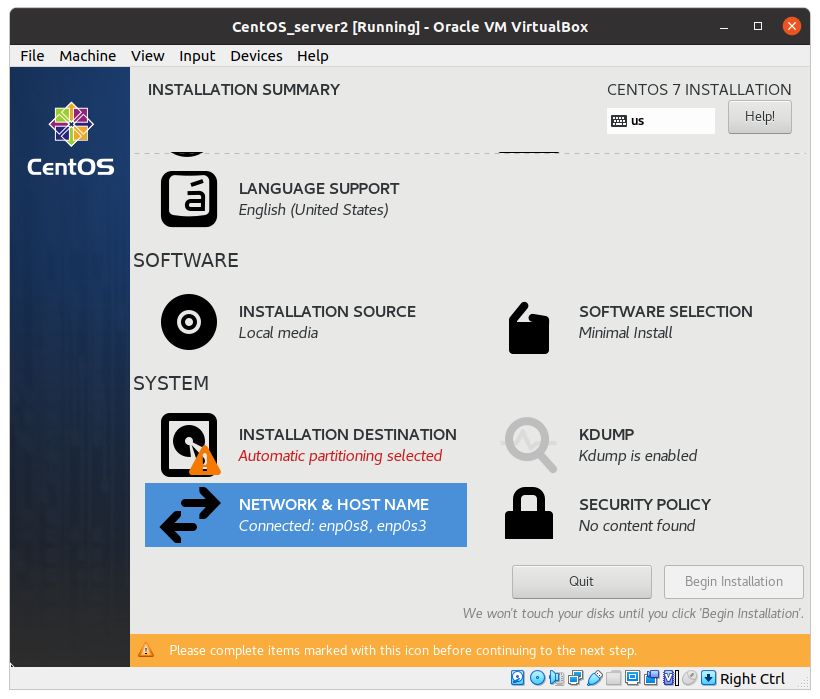The image size is (820, 699).
Task: Open the Language Support keyboard icon
Action: click(x=189, y=199)
